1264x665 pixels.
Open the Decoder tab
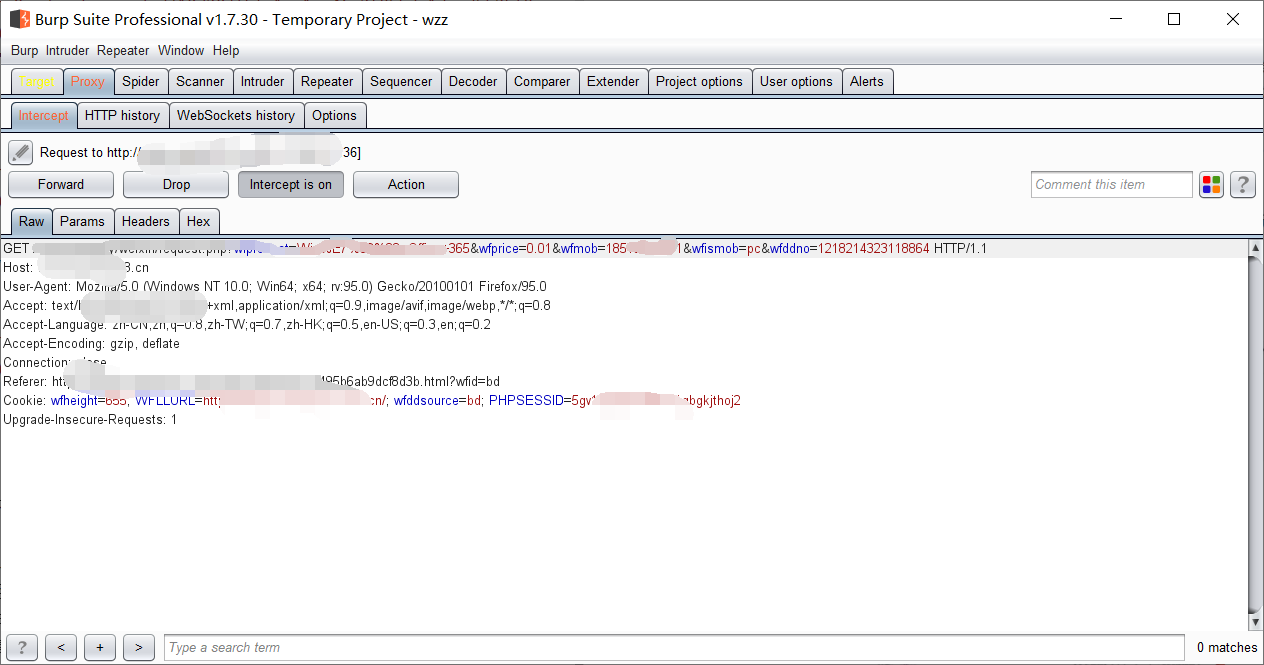(x=473, y=81)
